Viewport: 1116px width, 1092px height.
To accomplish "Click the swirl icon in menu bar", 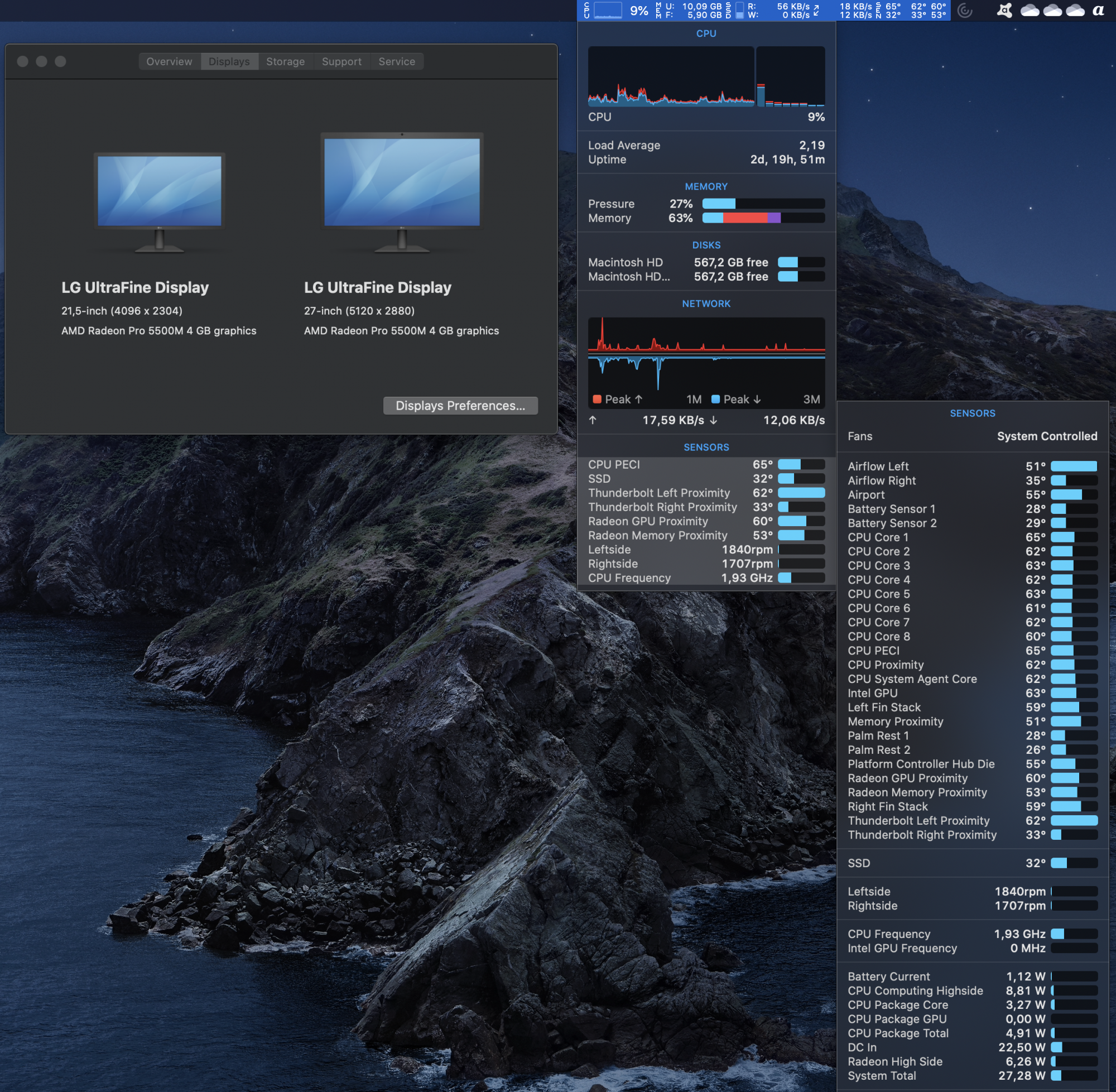I will pos(965,11).
